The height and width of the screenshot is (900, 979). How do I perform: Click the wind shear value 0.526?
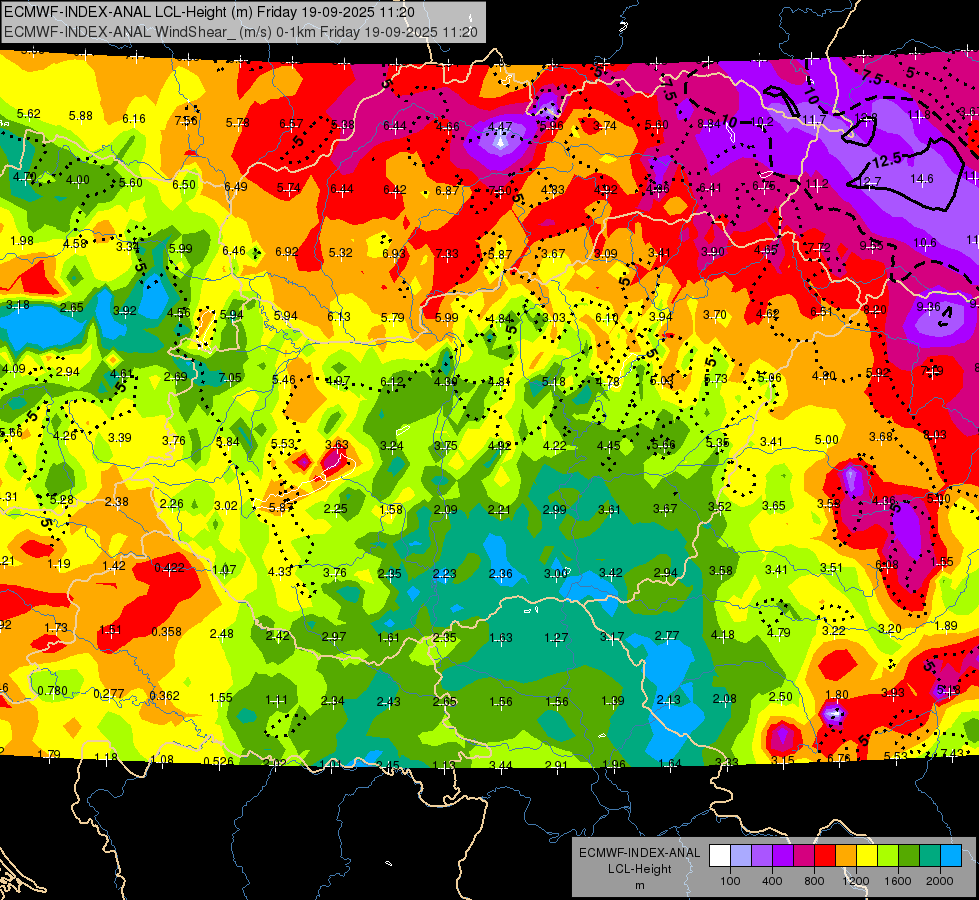(219, 761)
